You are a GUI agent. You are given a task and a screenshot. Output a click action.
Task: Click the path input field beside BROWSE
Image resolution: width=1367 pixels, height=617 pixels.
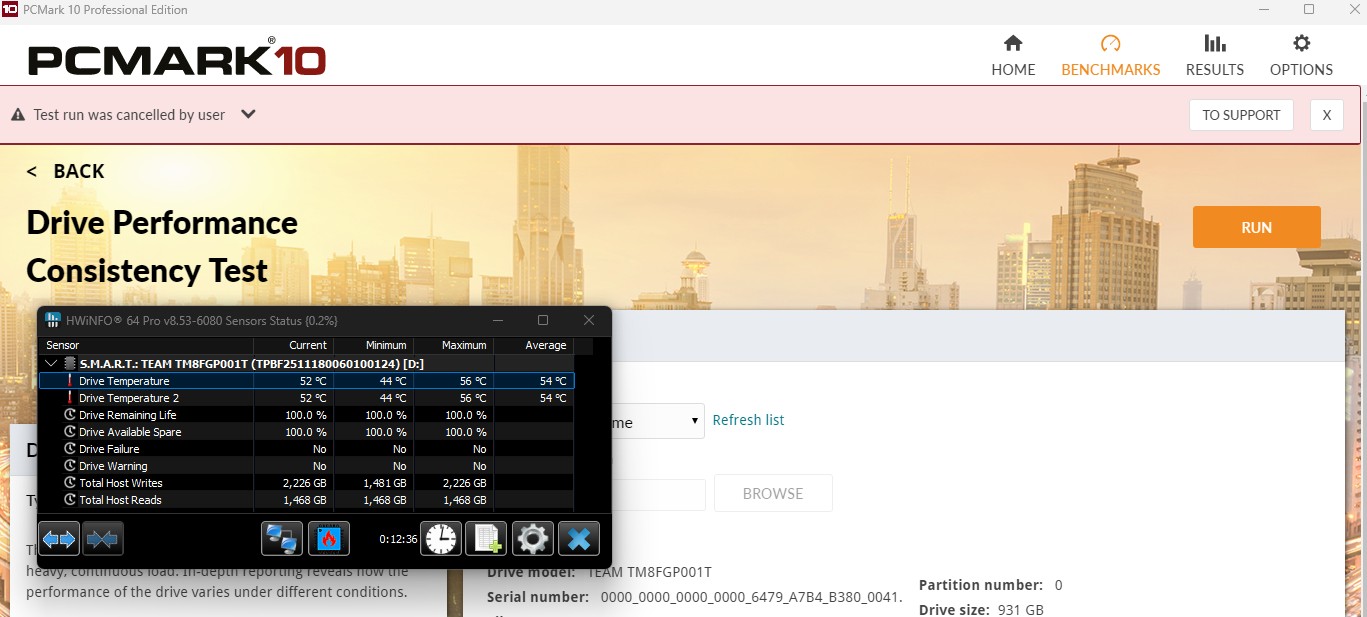pyautogui.click(x=658, y=494)
